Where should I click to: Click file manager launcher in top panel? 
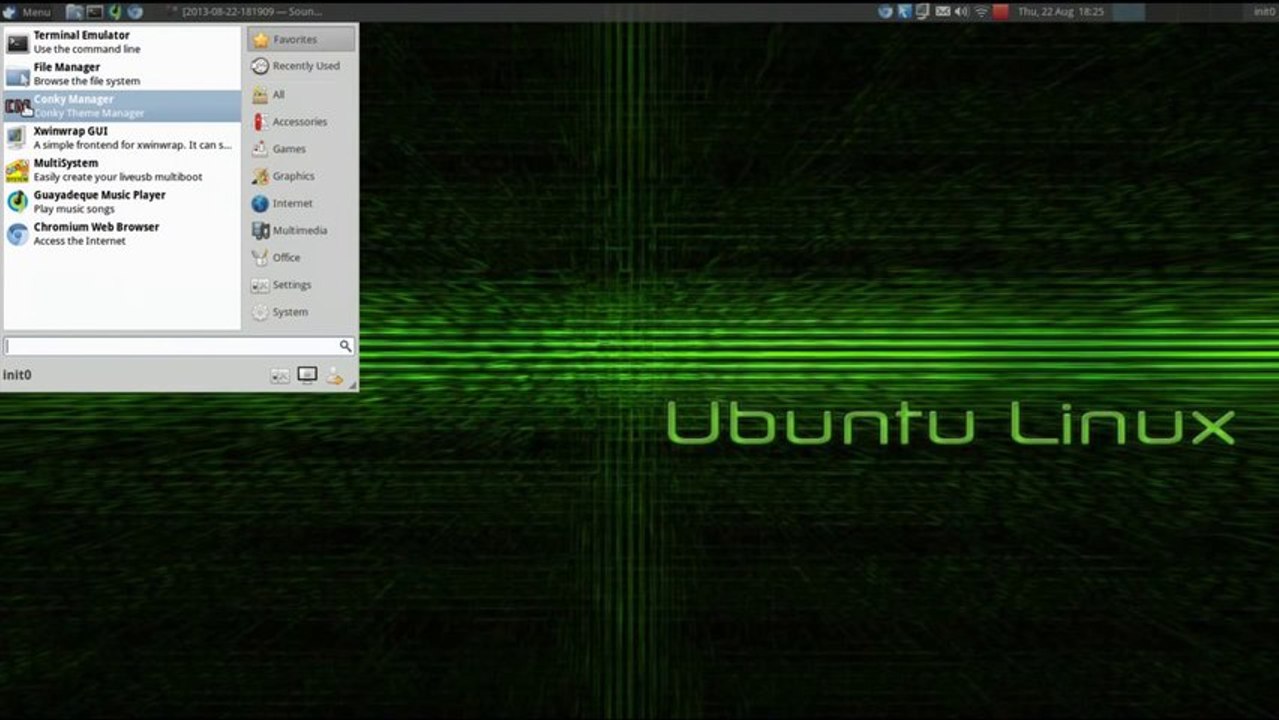(75, 12)
